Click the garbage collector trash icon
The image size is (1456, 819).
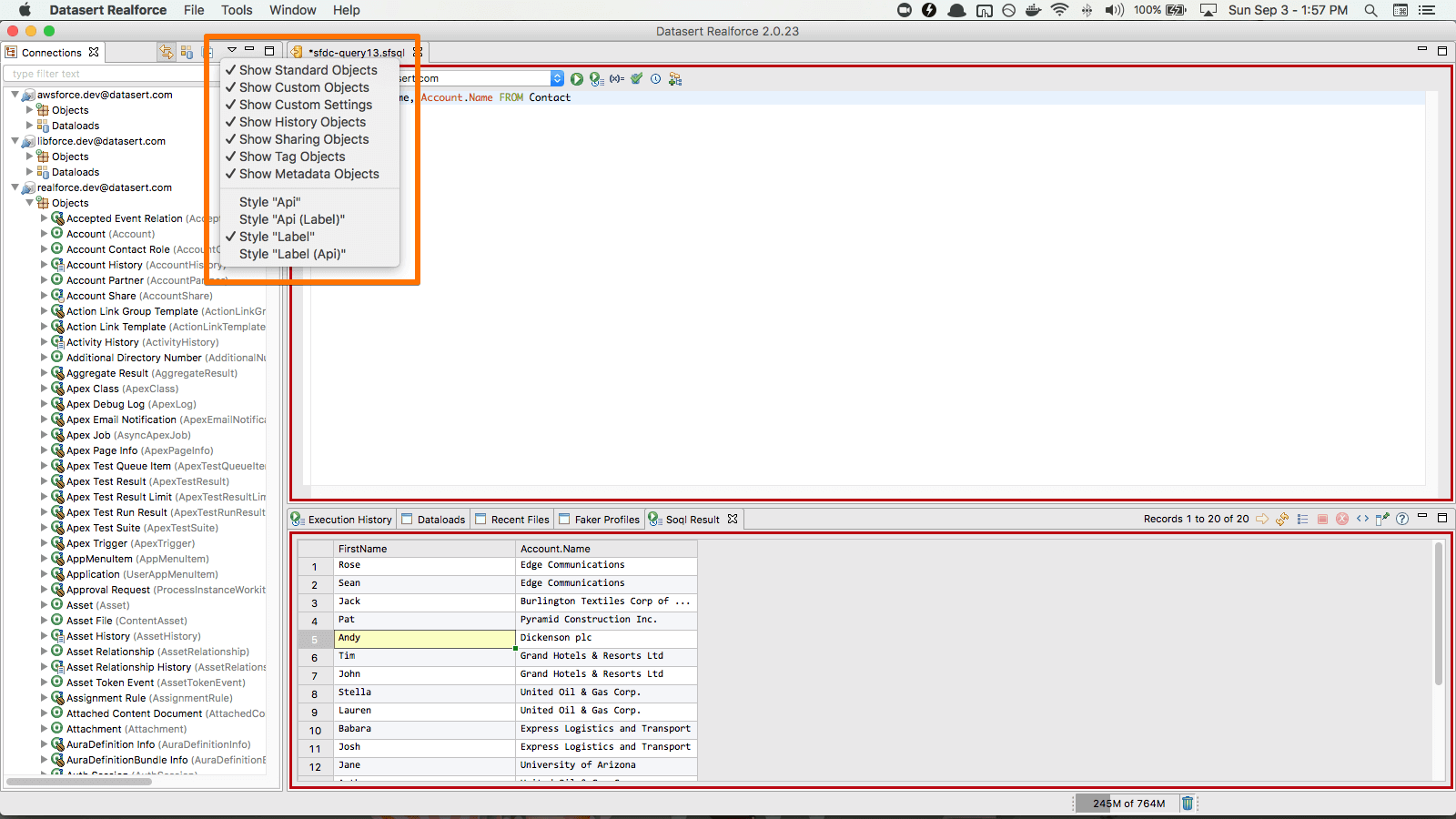click(x=1187, y=803)
